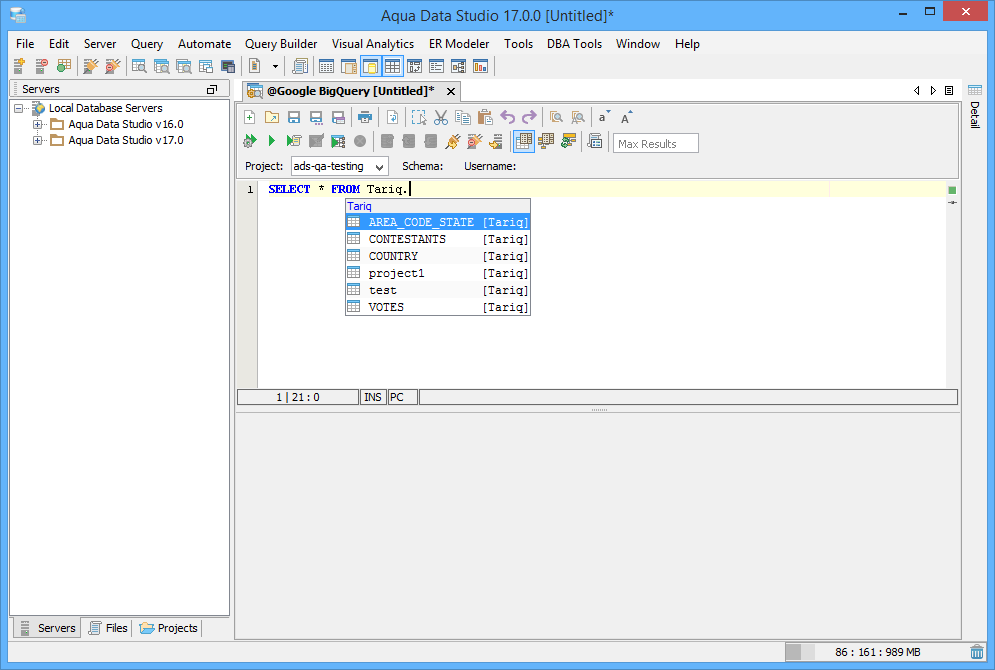Select COUNTRY in autocomplete list
The image size is (995, 670).
point(438,256)
